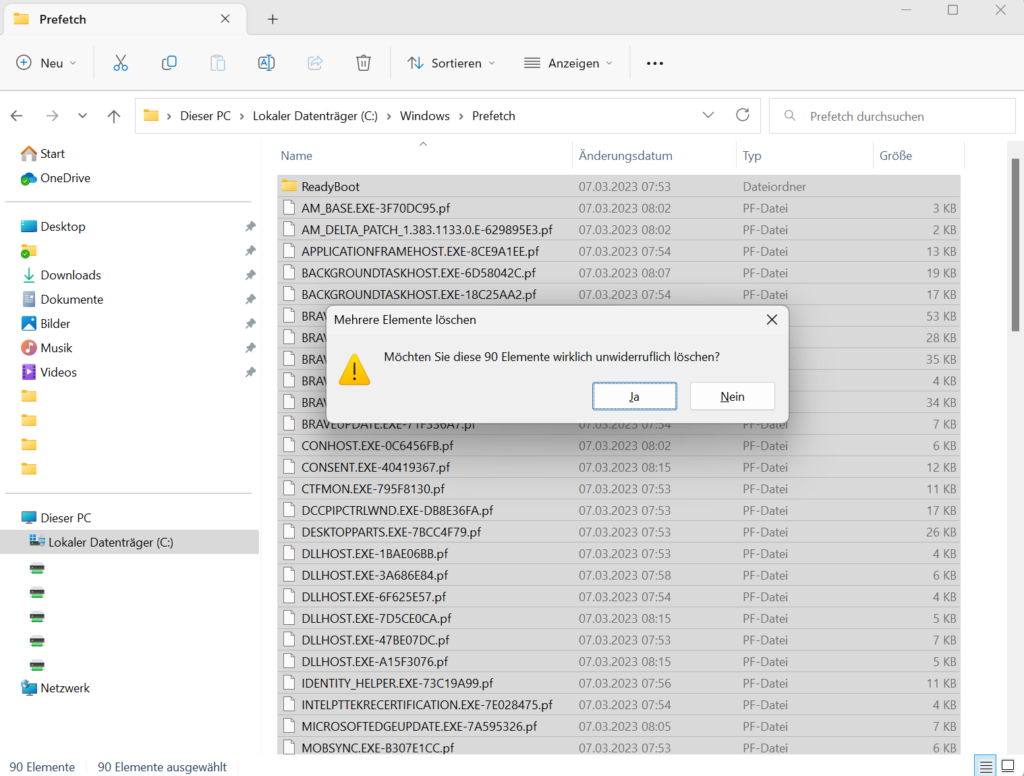The image size is (1024, 776).
Task: Click the Delete trash icon in the toolbar
Action: click(x=363, y=62)
